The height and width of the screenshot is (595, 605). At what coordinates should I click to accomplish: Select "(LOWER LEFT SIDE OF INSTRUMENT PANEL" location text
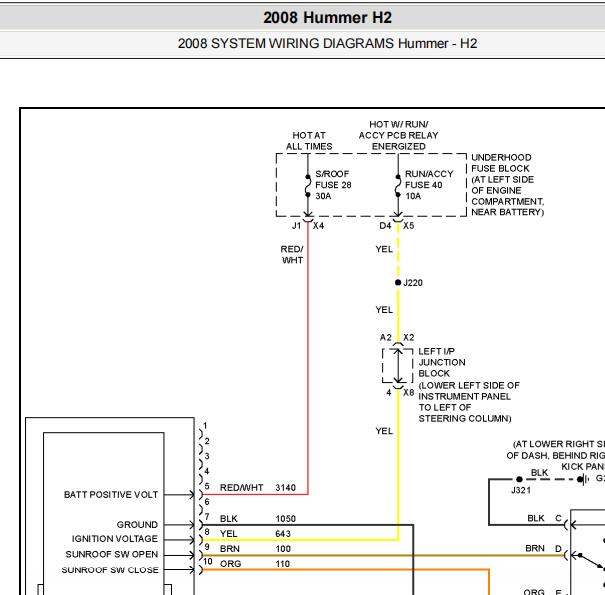[x=469, y=391]
